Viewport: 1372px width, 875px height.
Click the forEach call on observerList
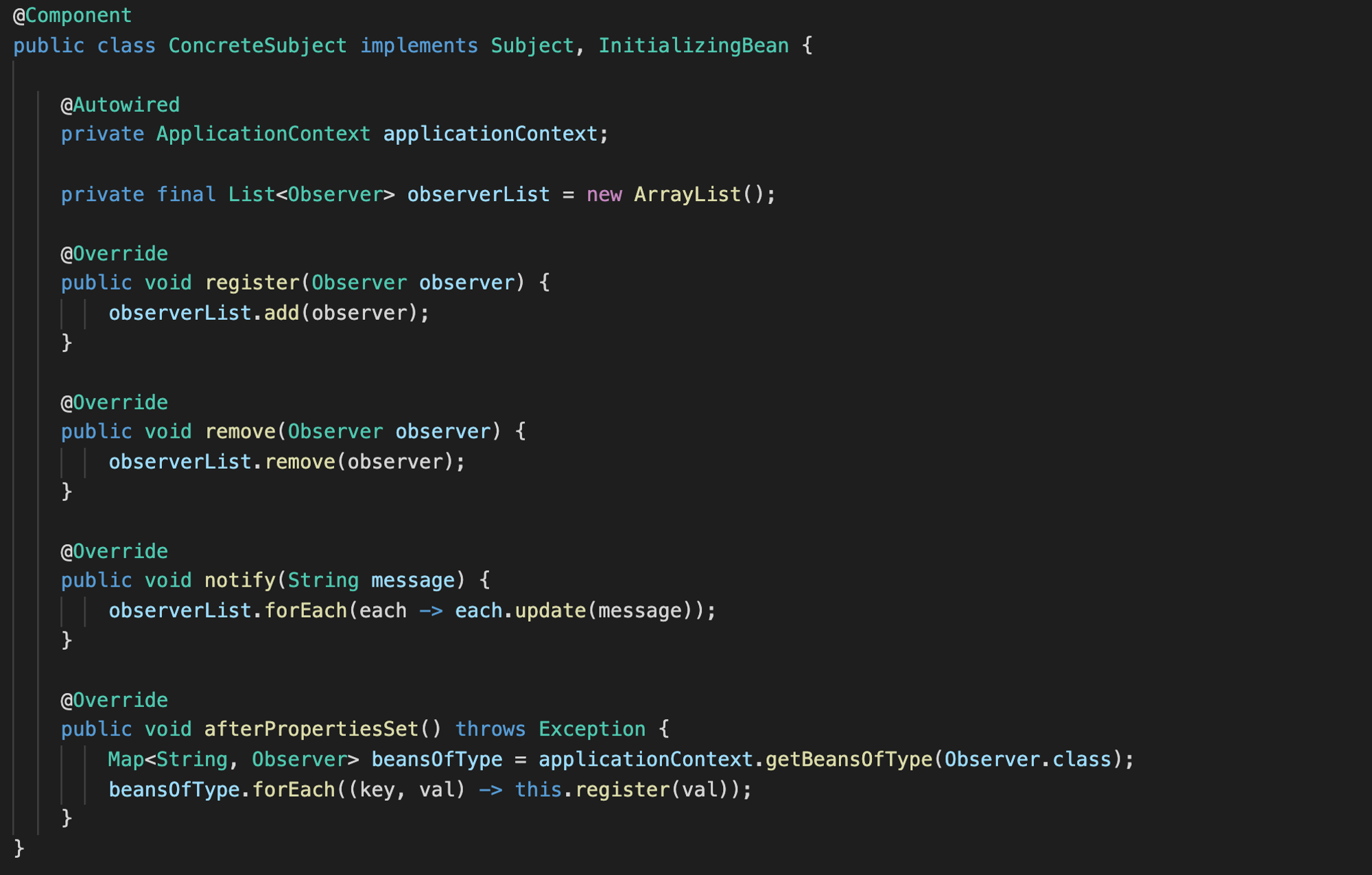point(305,611)
